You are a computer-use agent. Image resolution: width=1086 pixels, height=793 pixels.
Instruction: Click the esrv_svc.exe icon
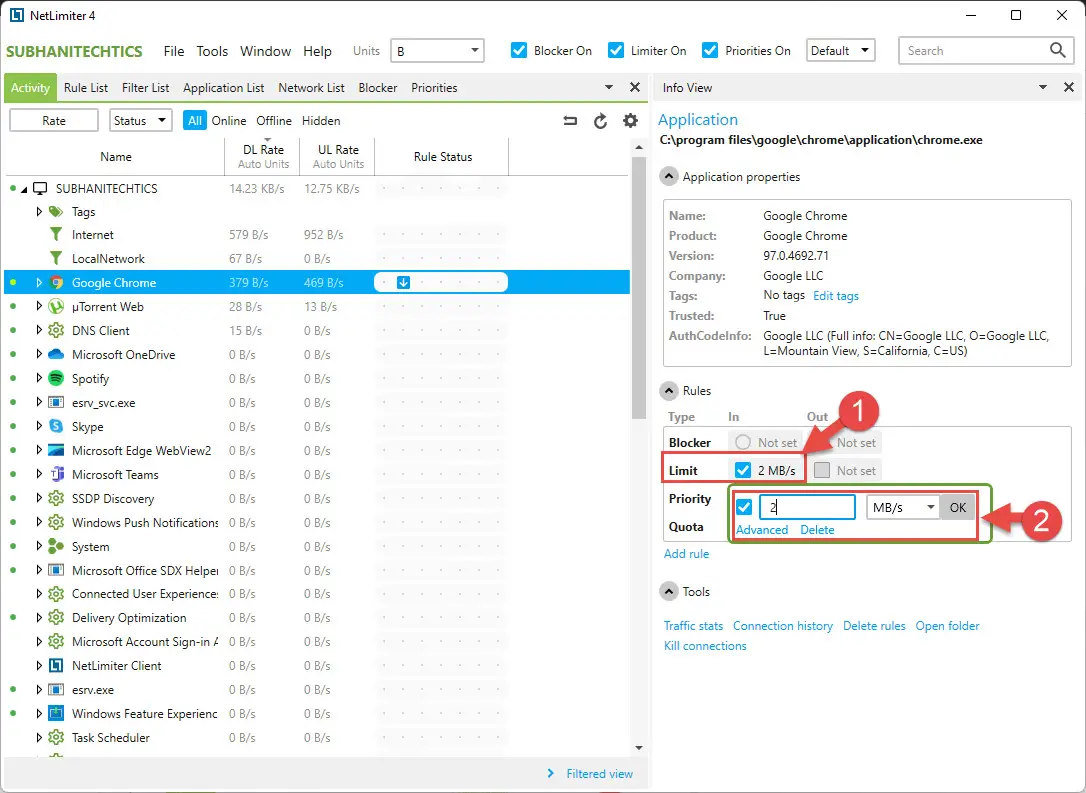coord(56,402)
